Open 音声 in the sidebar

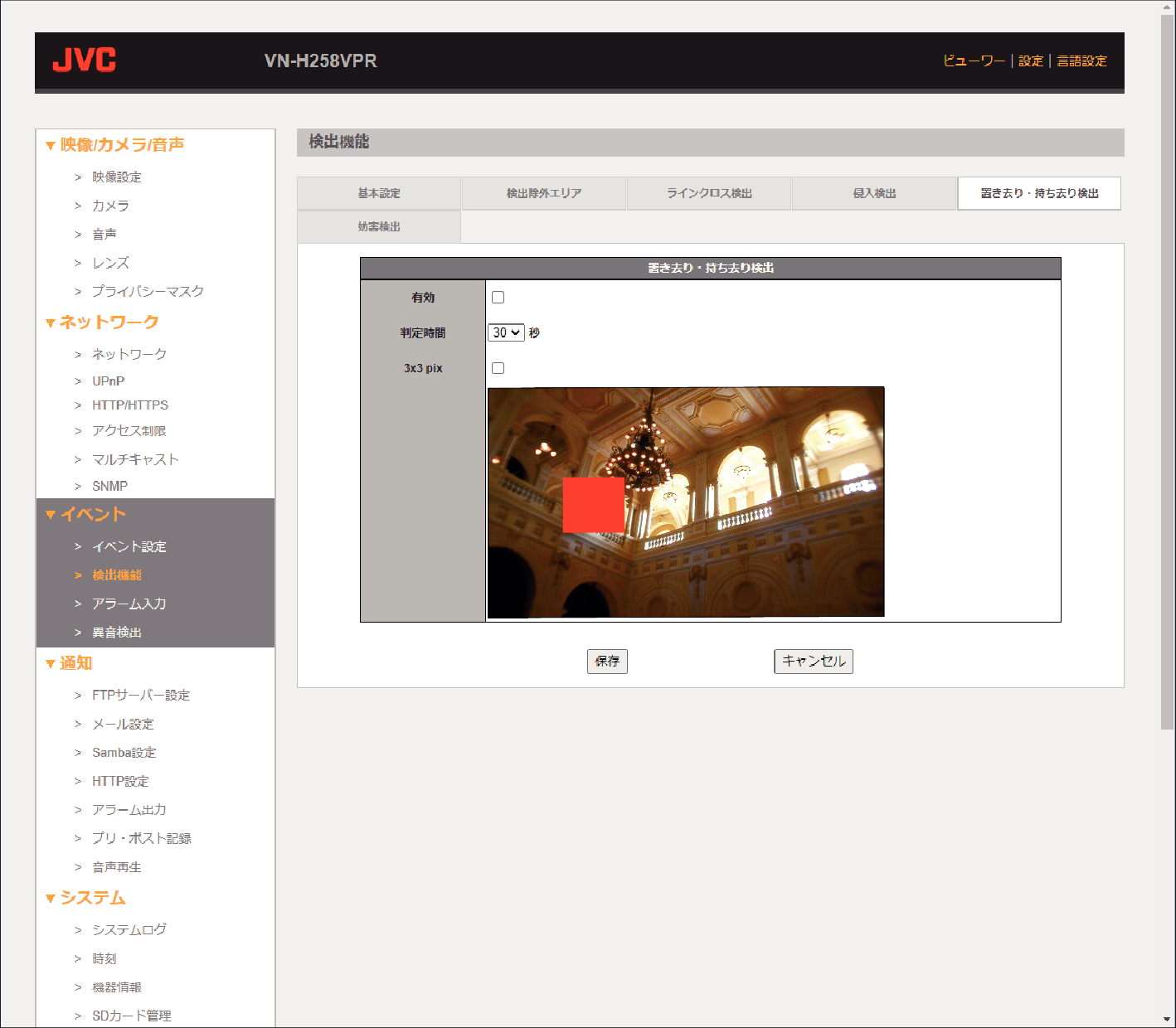104,235
